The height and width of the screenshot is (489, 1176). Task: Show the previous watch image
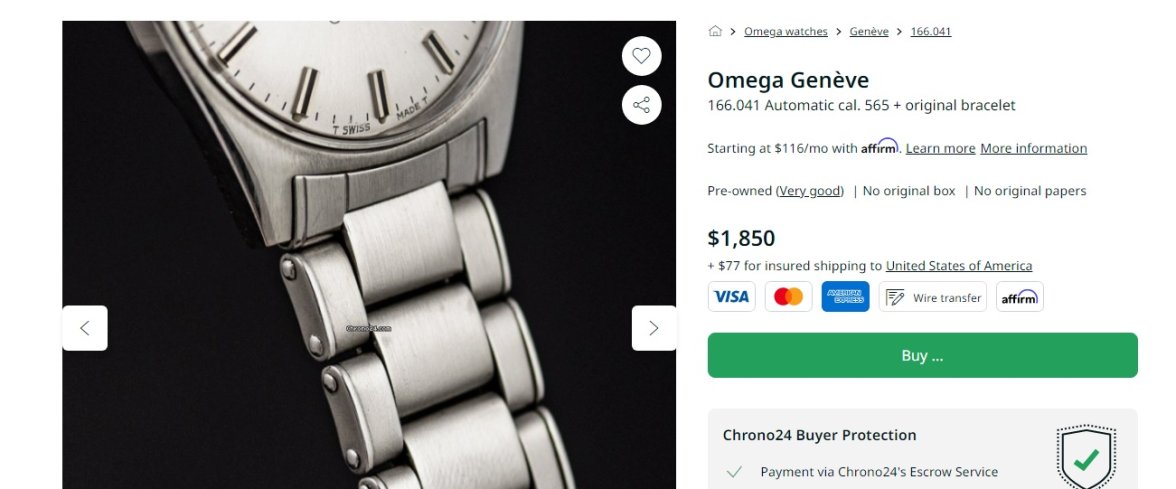pos(85,328)
